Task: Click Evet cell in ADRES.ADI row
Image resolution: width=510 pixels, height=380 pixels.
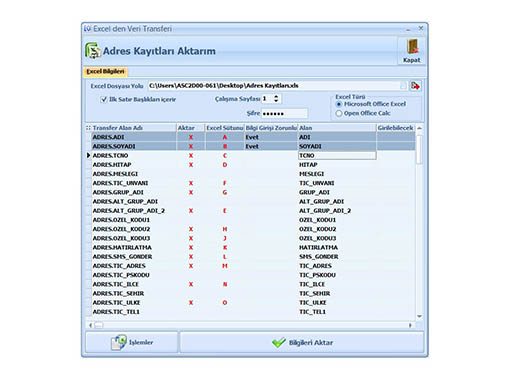Action: [x=271, y=137]
